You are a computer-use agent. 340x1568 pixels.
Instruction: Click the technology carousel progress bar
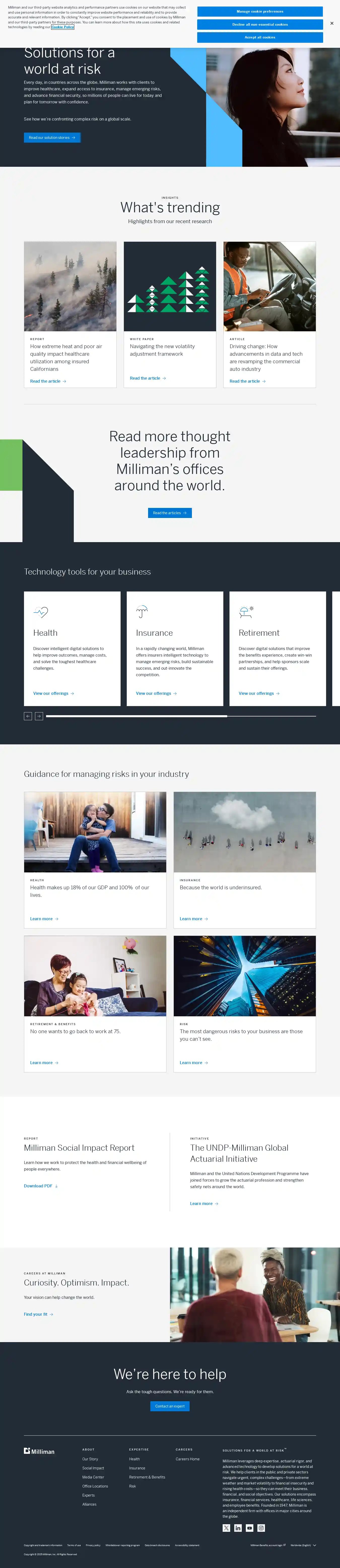click(181, 716)
